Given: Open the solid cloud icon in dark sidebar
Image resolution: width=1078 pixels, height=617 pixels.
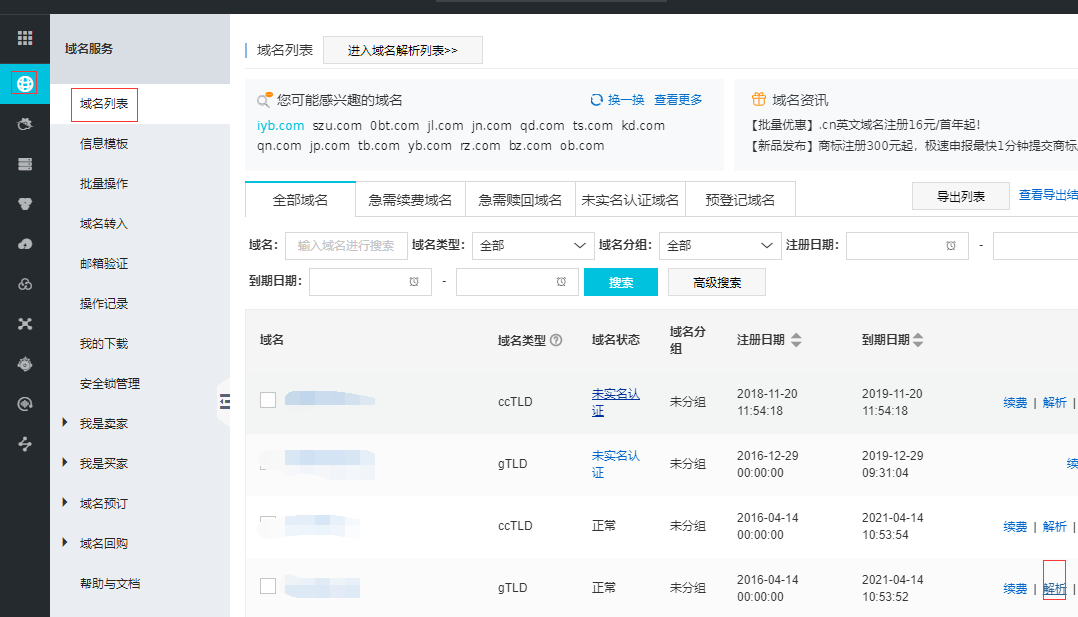Looking at the screenshot, I should tap(25, 244).
